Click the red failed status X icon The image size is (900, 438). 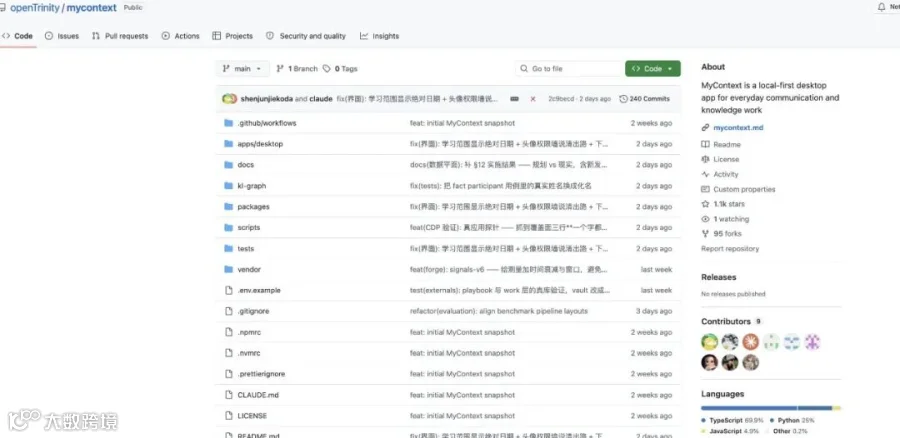pyautogui.click(x=533, y=99)
